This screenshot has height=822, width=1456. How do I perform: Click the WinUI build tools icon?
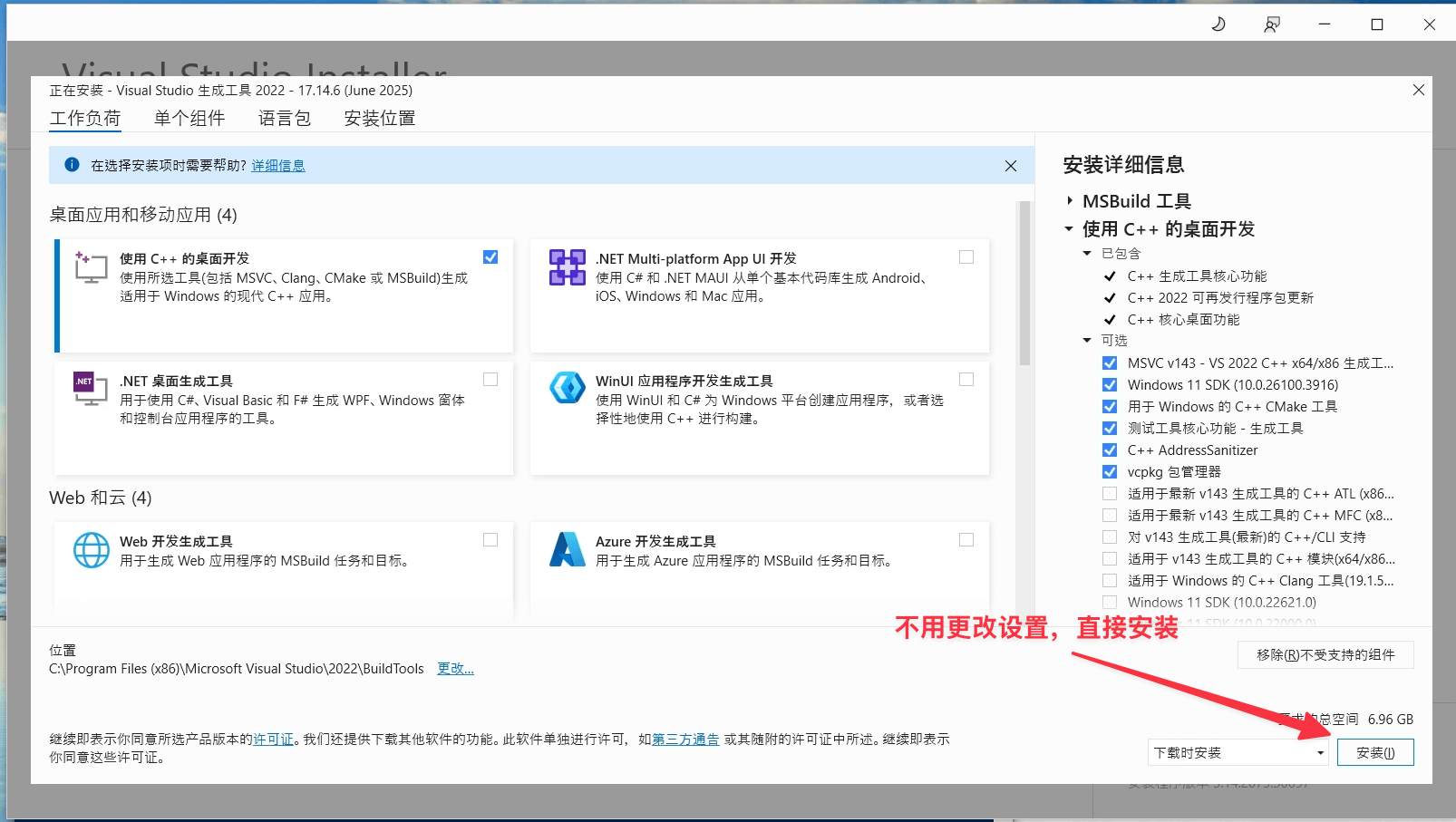[x=568, y=388]
